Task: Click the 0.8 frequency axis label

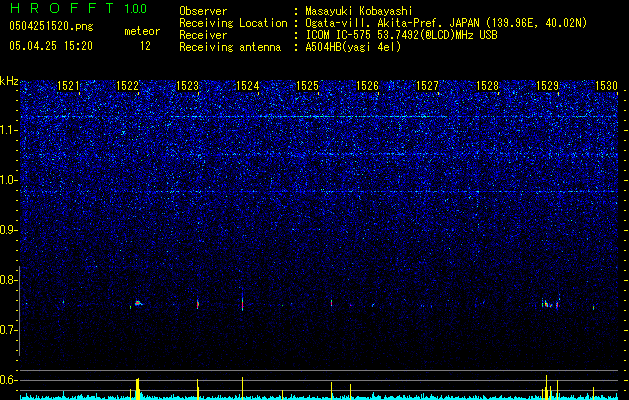Action: click(x=9, y=280)
